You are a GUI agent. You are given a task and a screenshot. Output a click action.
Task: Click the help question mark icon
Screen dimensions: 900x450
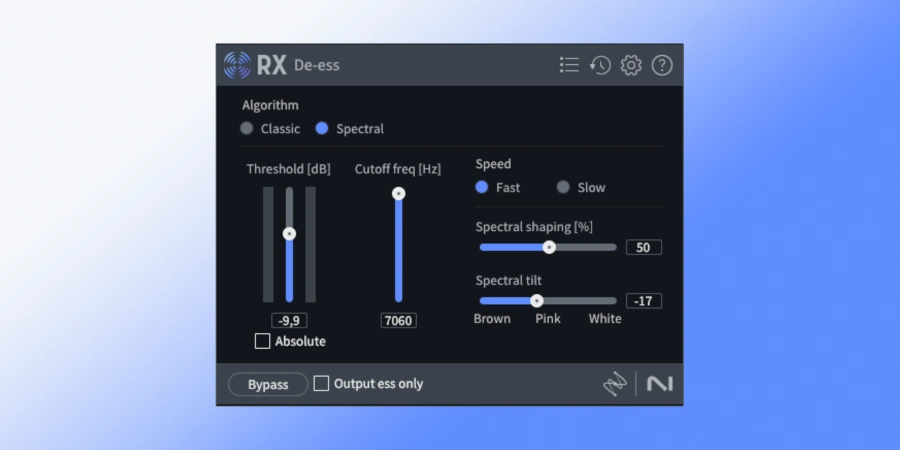(662, 65)
